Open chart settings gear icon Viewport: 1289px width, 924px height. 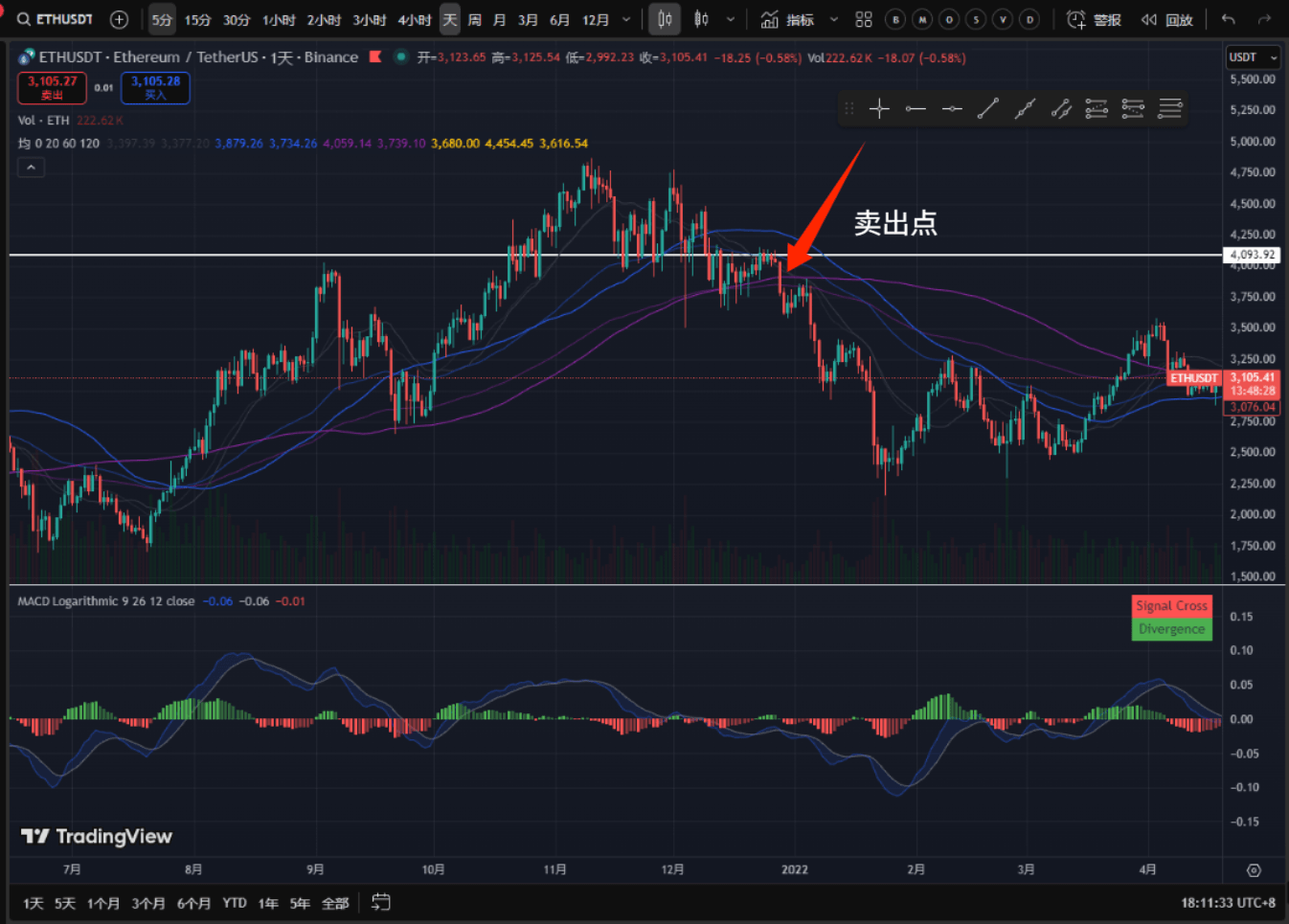click(1254, 870)
